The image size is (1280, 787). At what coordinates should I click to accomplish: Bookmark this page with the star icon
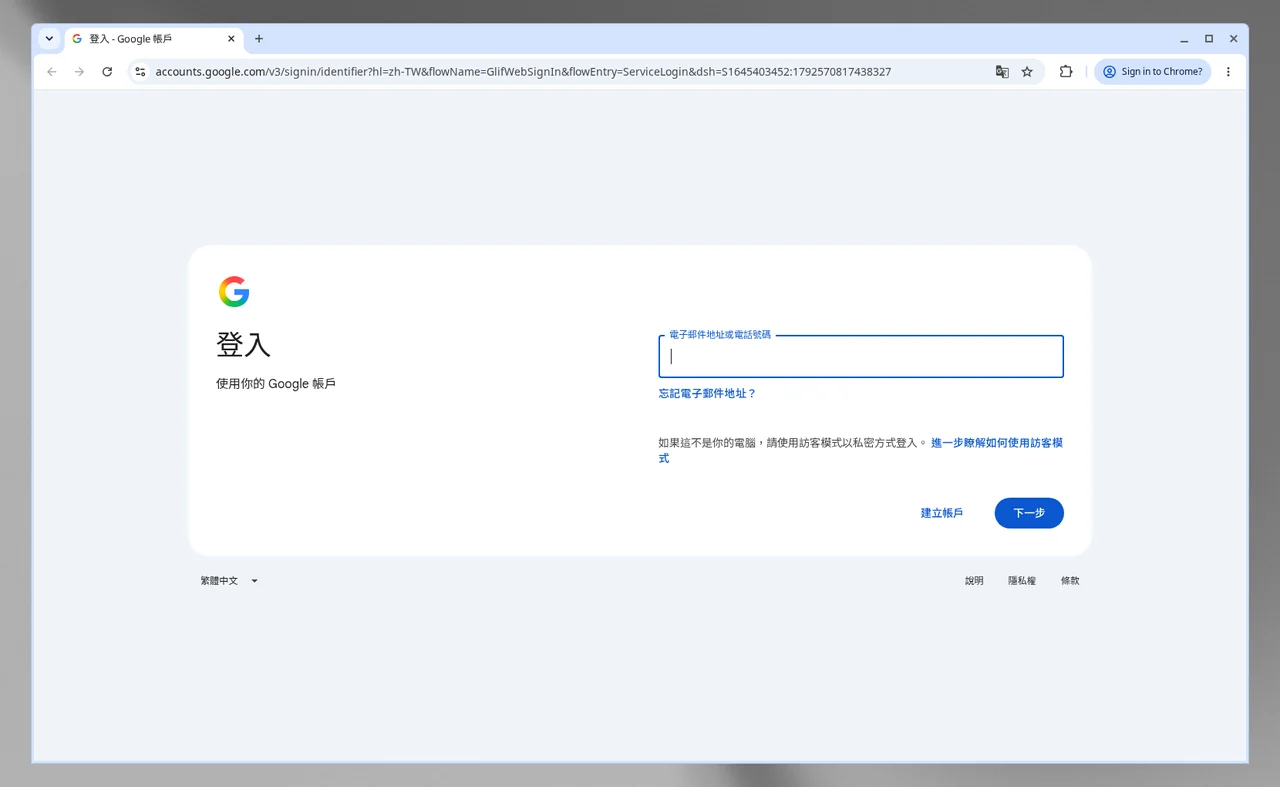pos(1027,72)
